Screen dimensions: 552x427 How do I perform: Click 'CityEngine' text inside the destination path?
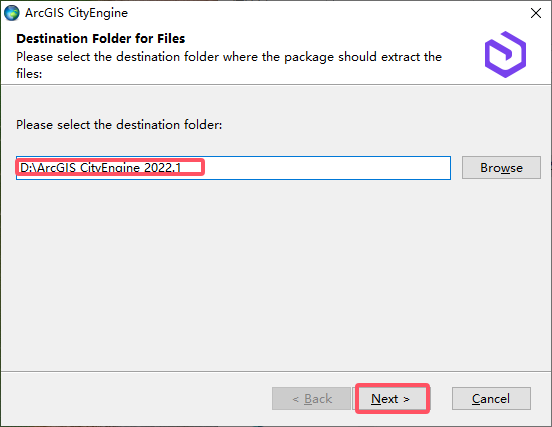pos(110,168)
